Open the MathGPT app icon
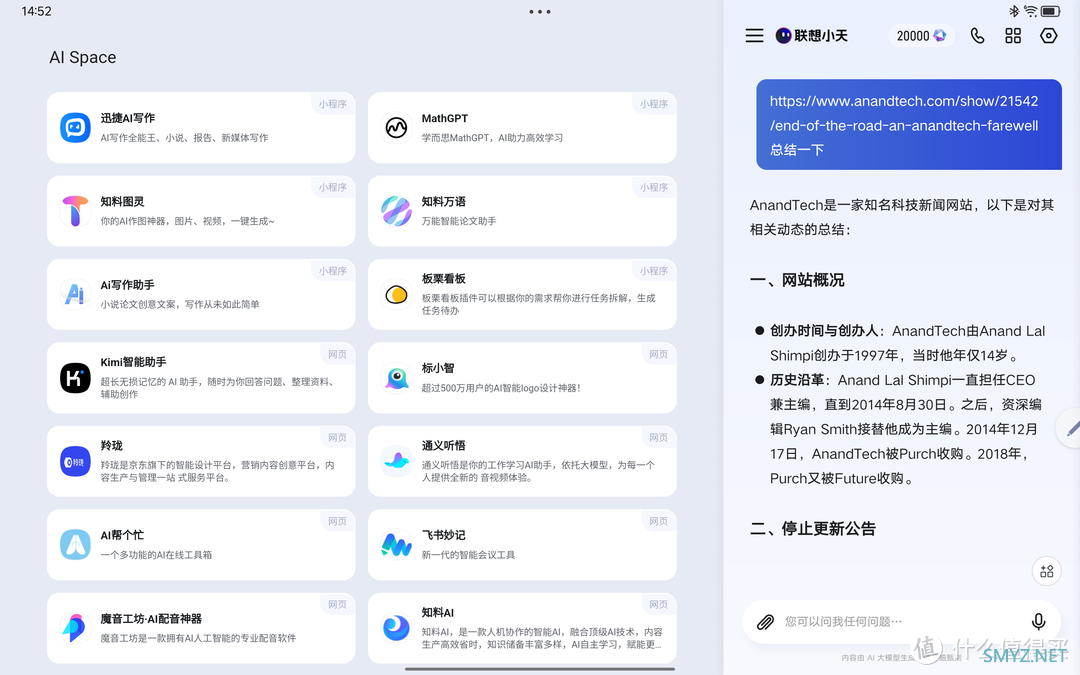 [x=396, y=127]
